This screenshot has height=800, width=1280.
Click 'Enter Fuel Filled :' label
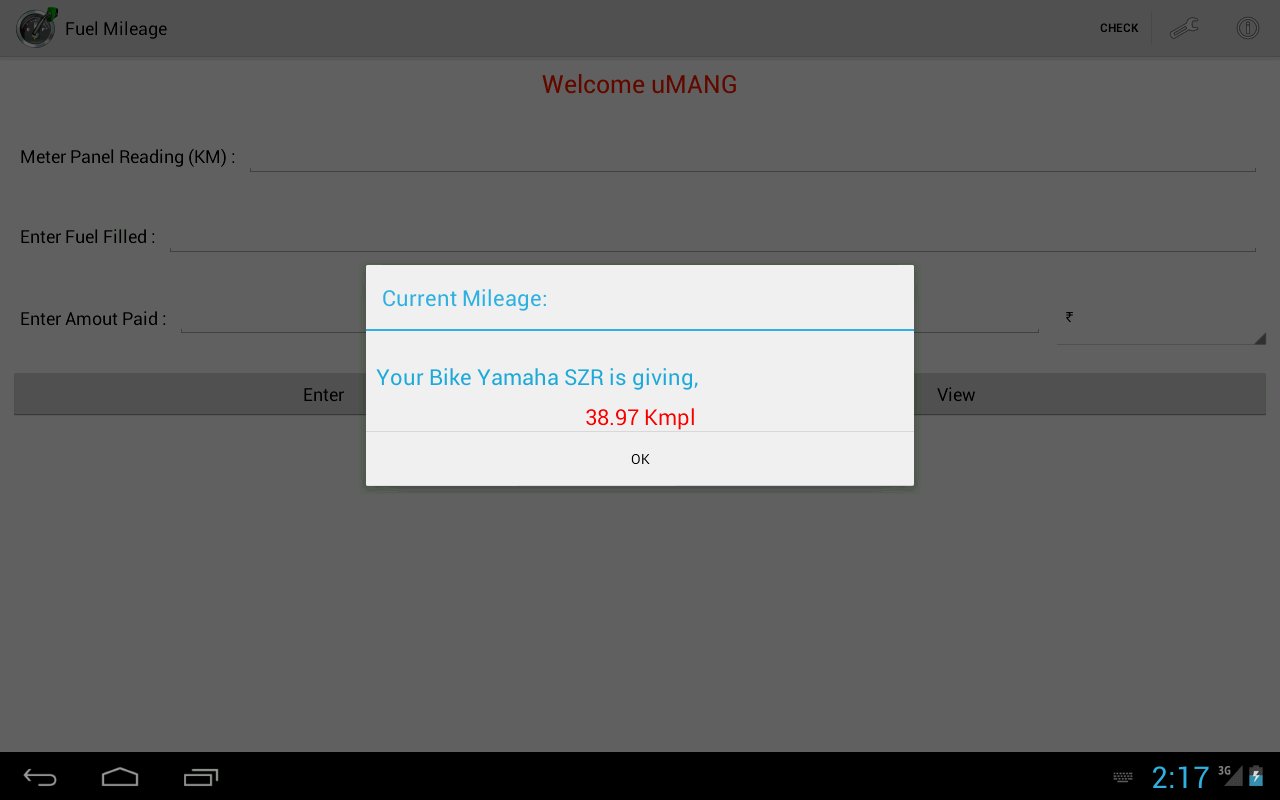88,237
